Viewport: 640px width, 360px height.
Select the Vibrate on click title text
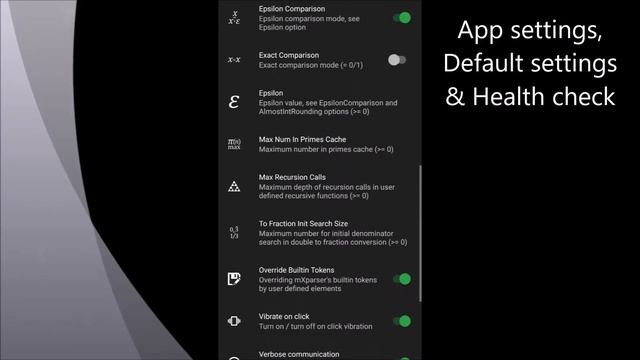[x=284, y=316]
